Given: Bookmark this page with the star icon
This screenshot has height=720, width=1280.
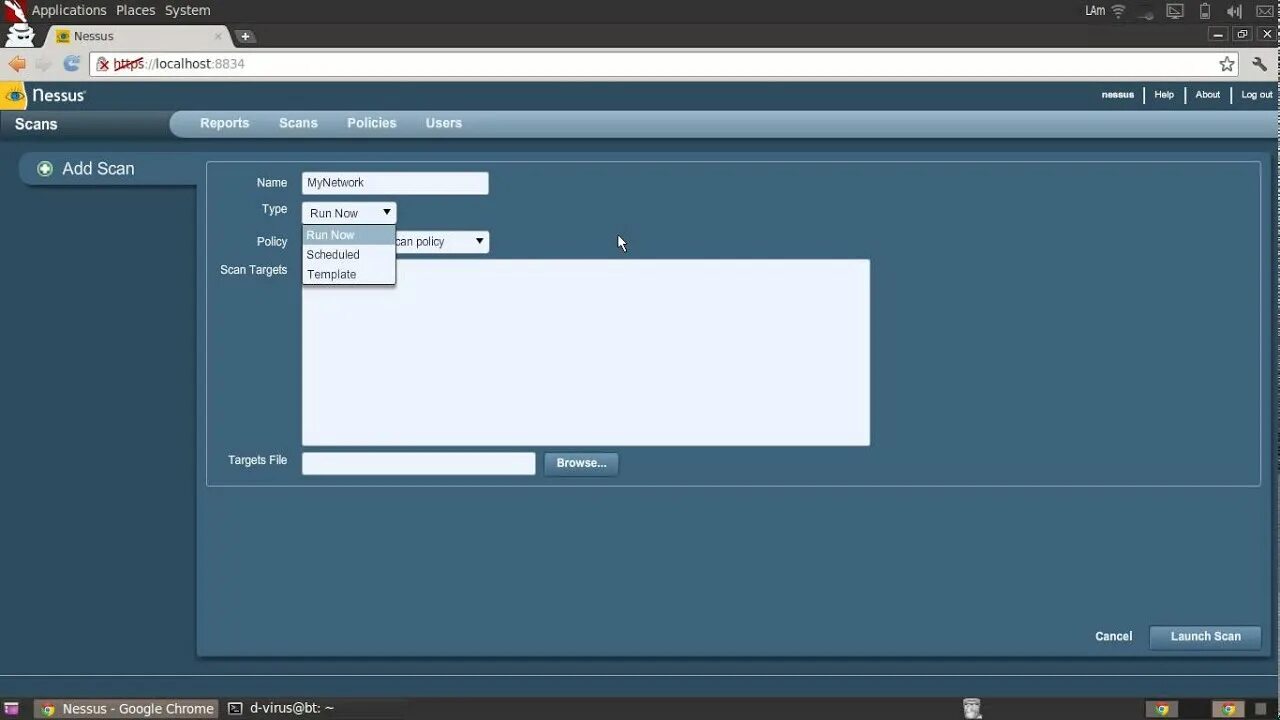Looking at the screenshot, I should click(x=1227, y=64).
